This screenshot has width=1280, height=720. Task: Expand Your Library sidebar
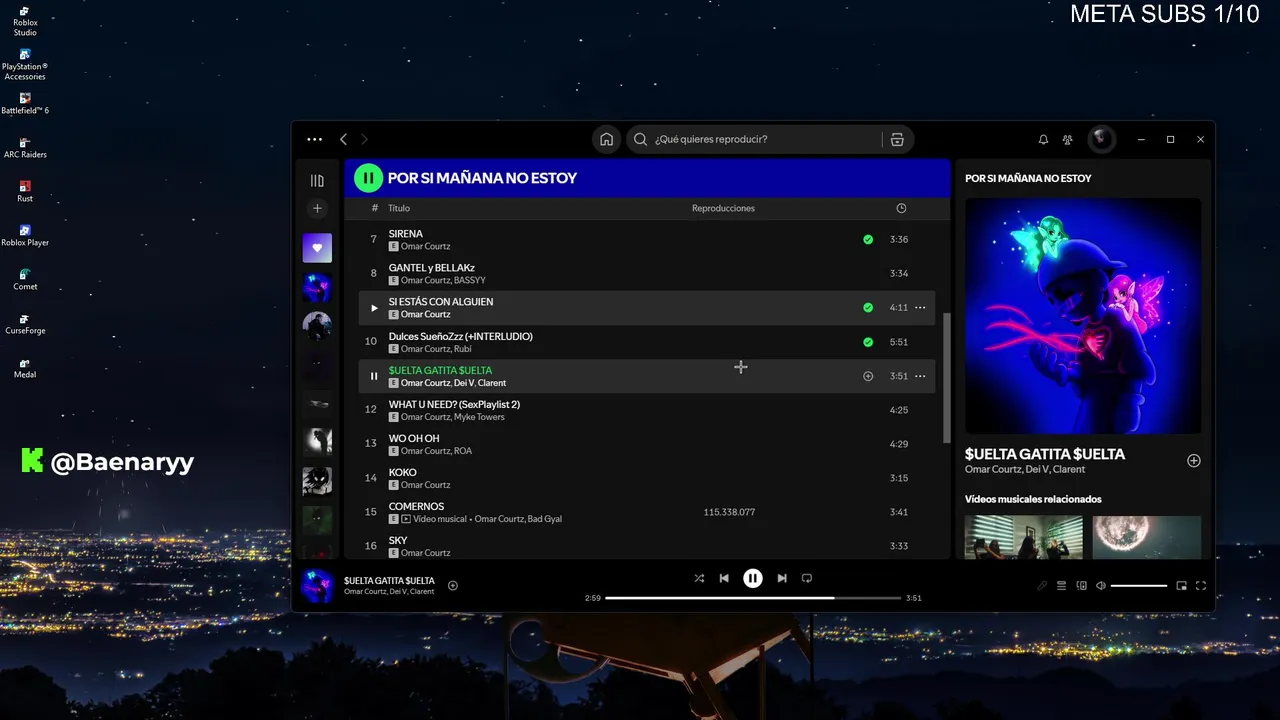coord(317,181)
